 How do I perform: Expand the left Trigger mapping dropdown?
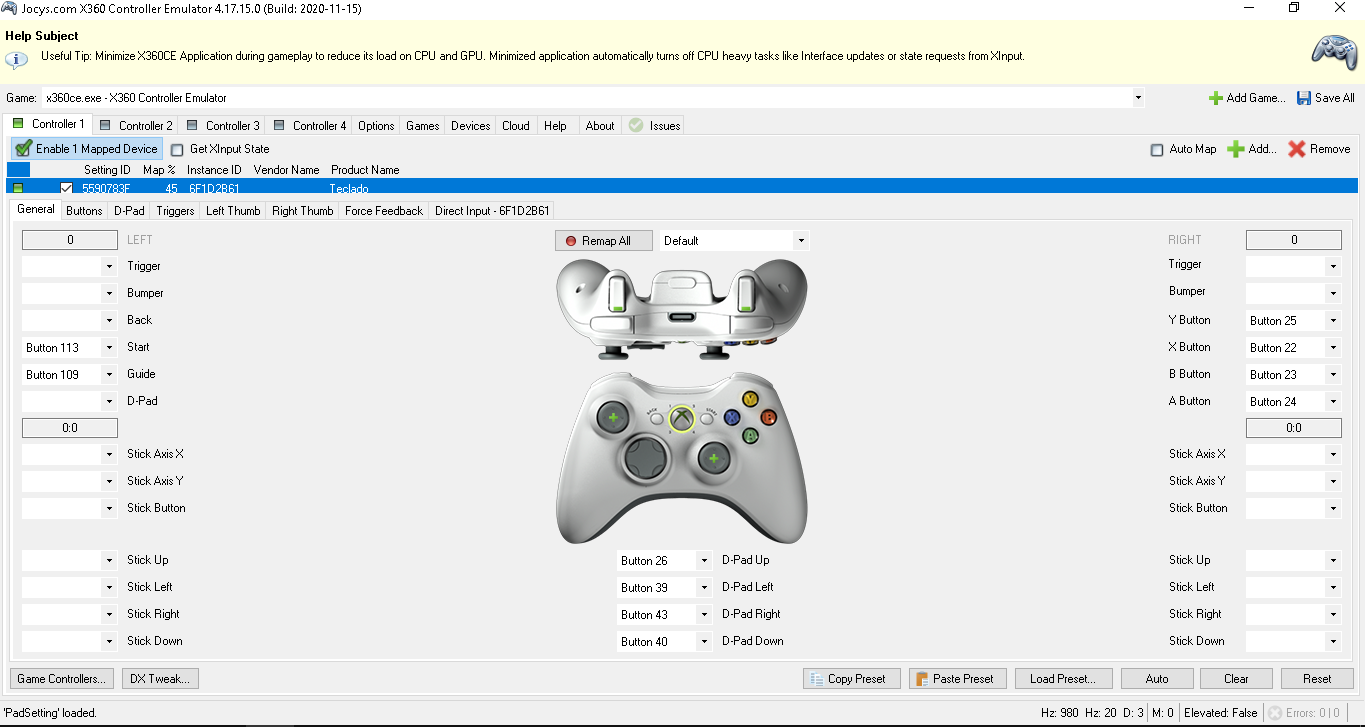coord(109,267)
